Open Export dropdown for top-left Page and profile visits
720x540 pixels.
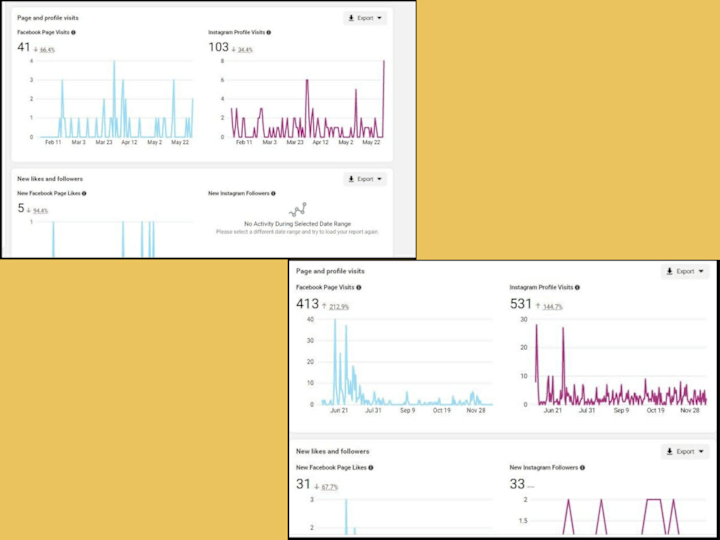[x=365, y=18]
